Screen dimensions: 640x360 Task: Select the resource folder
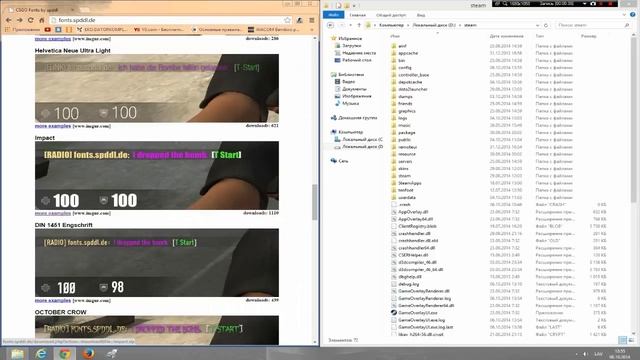click(x=407, y=154)
